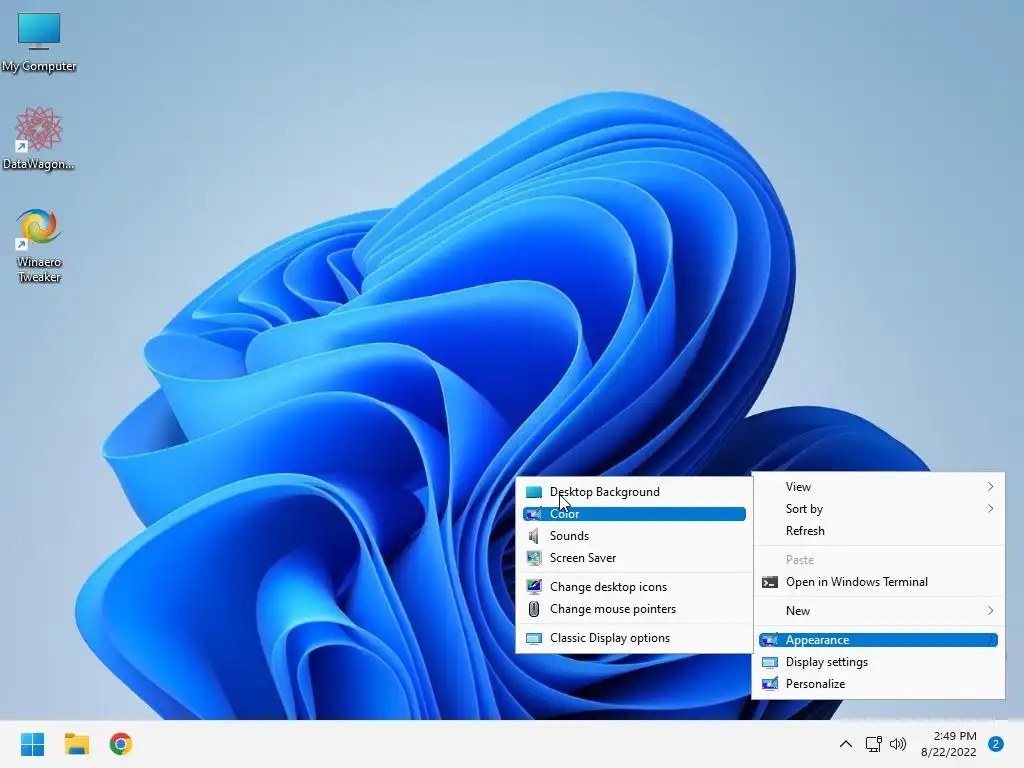1024x768 pixels.
Task: Open Classic Display options entry
Action: tap(634, 638)
